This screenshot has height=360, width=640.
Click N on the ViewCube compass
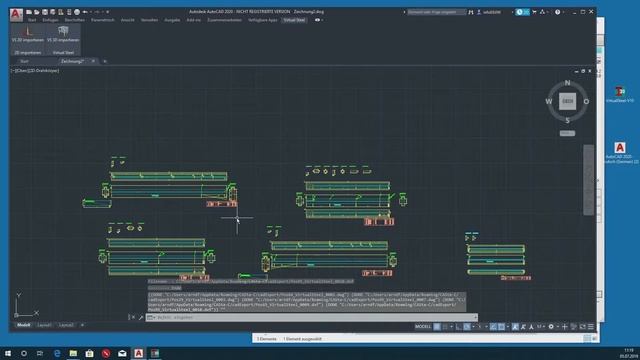pyautogui.click(x=567, y=83)
